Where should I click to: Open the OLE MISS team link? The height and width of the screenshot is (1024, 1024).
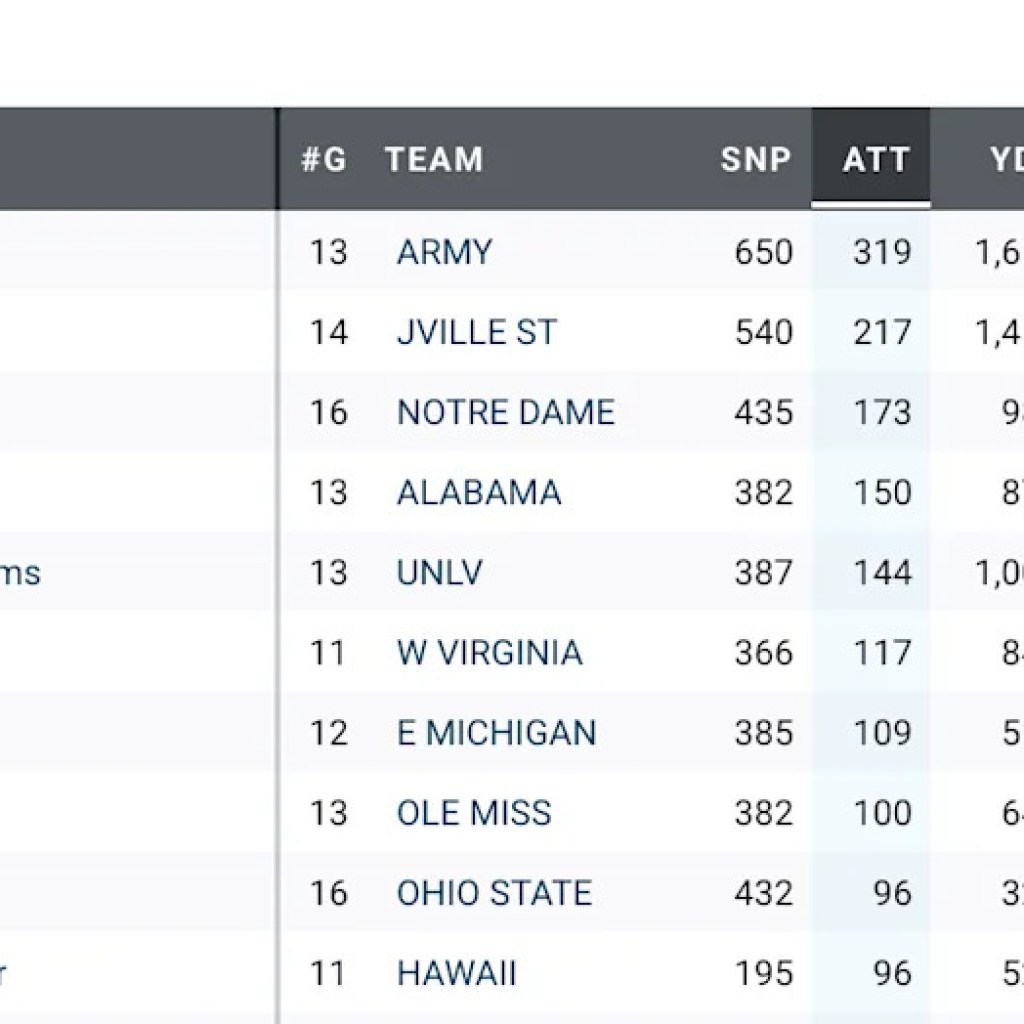[x=474, y=812]
